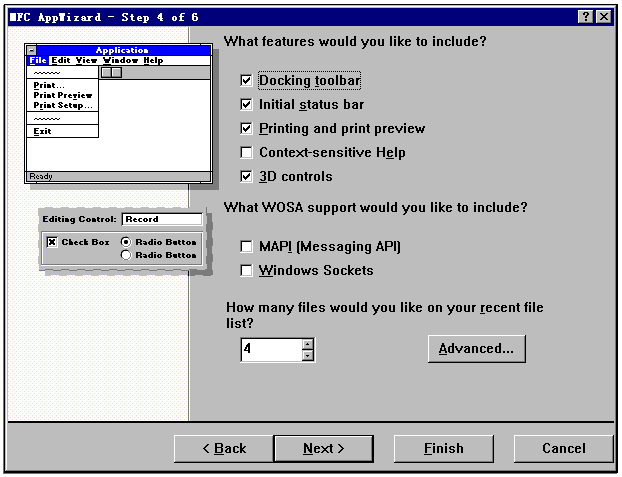Cancel the AppWizard dialog

tap(563, 448)
